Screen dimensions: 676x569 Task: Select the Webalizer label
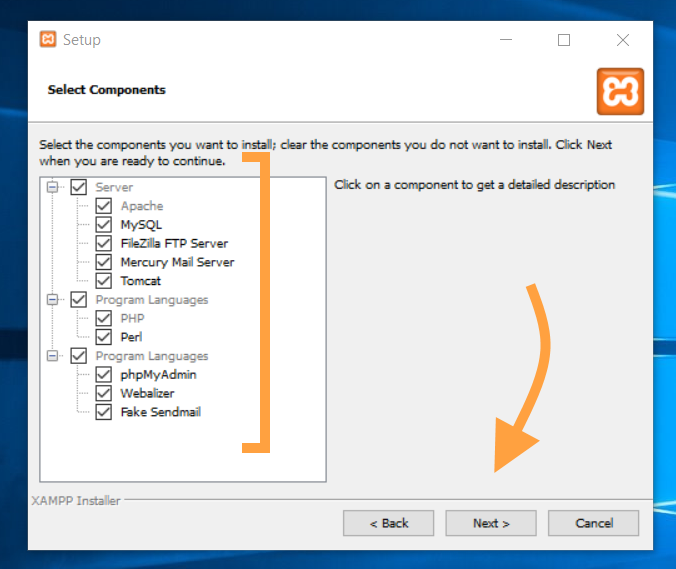[147, 394]
